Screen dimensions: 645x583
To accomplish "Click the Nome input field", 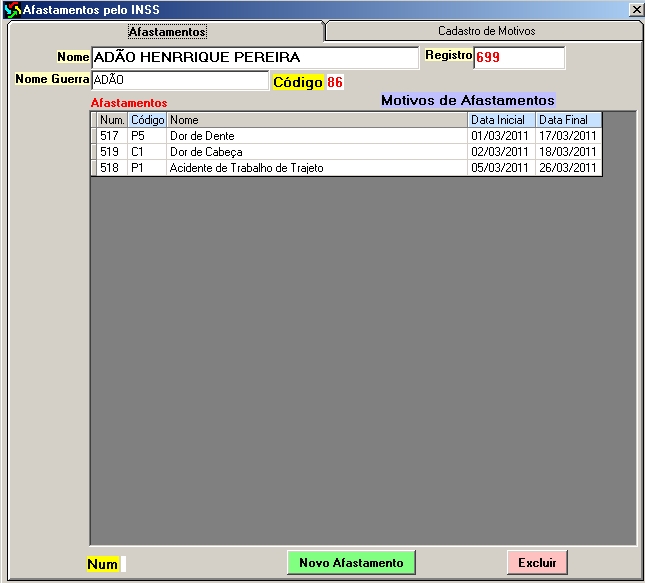I will click(x=255, y=58).
